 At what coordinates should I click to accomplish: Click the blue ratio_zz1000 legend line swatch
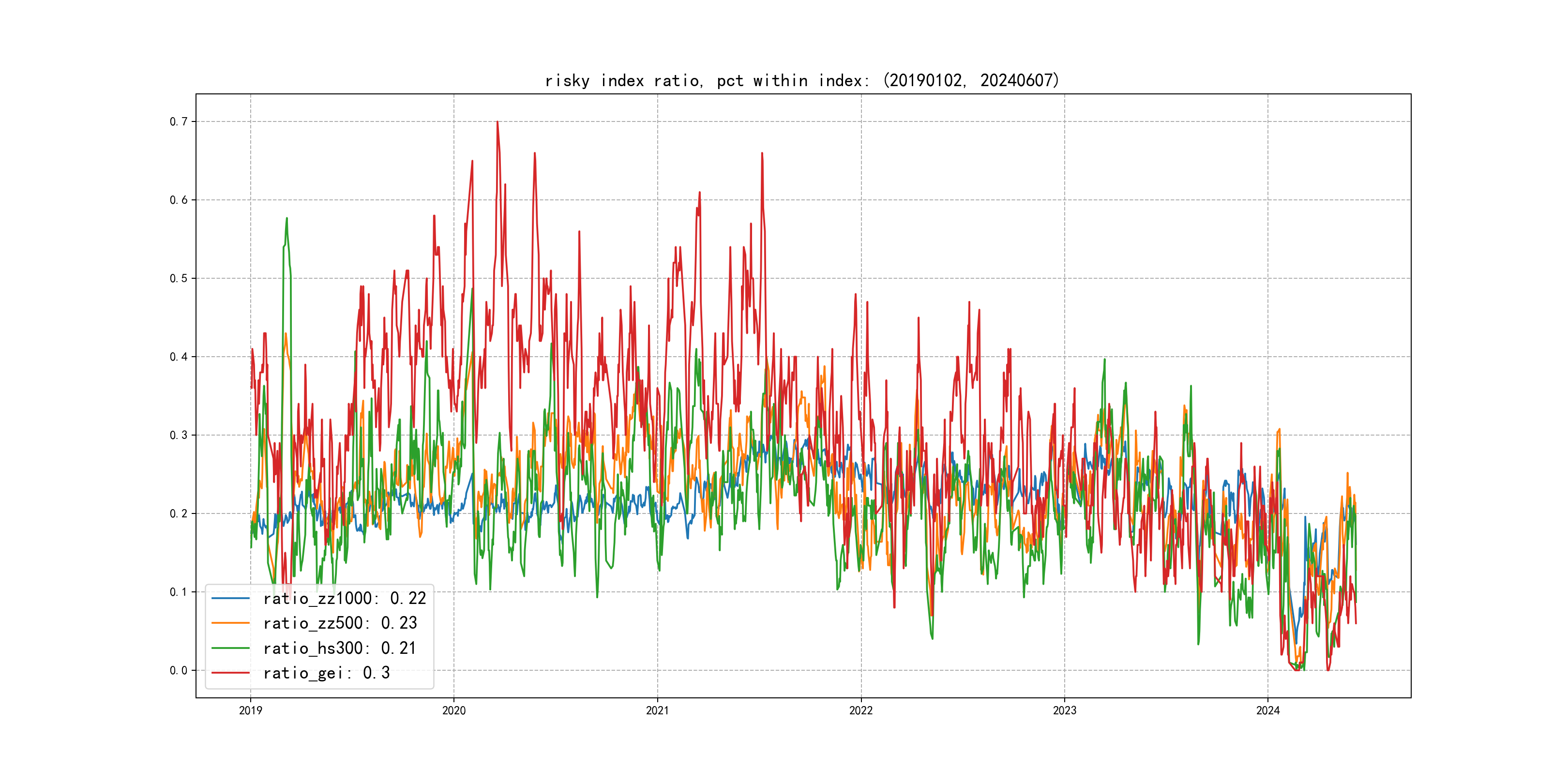pos(230,598)
